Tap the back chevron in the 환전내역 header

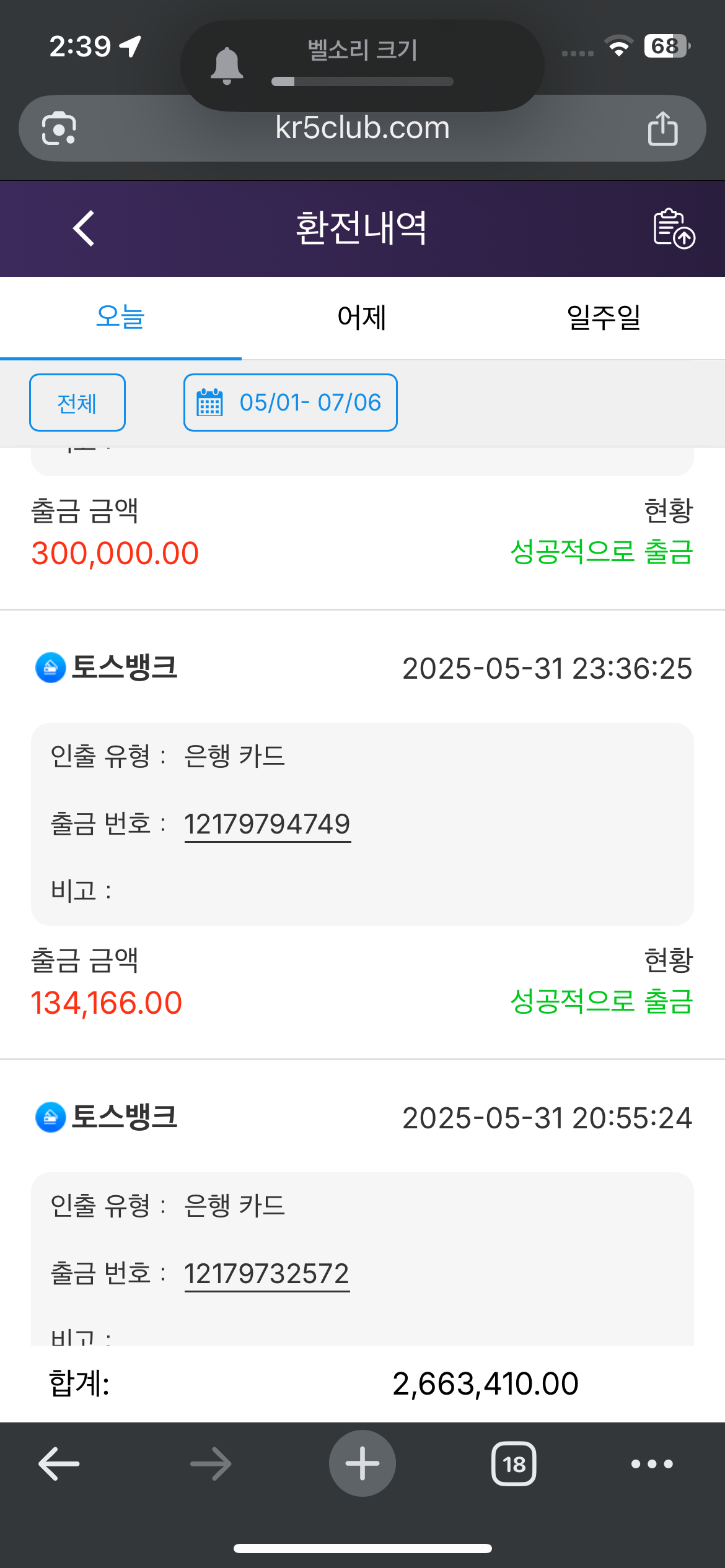[84, 229]
